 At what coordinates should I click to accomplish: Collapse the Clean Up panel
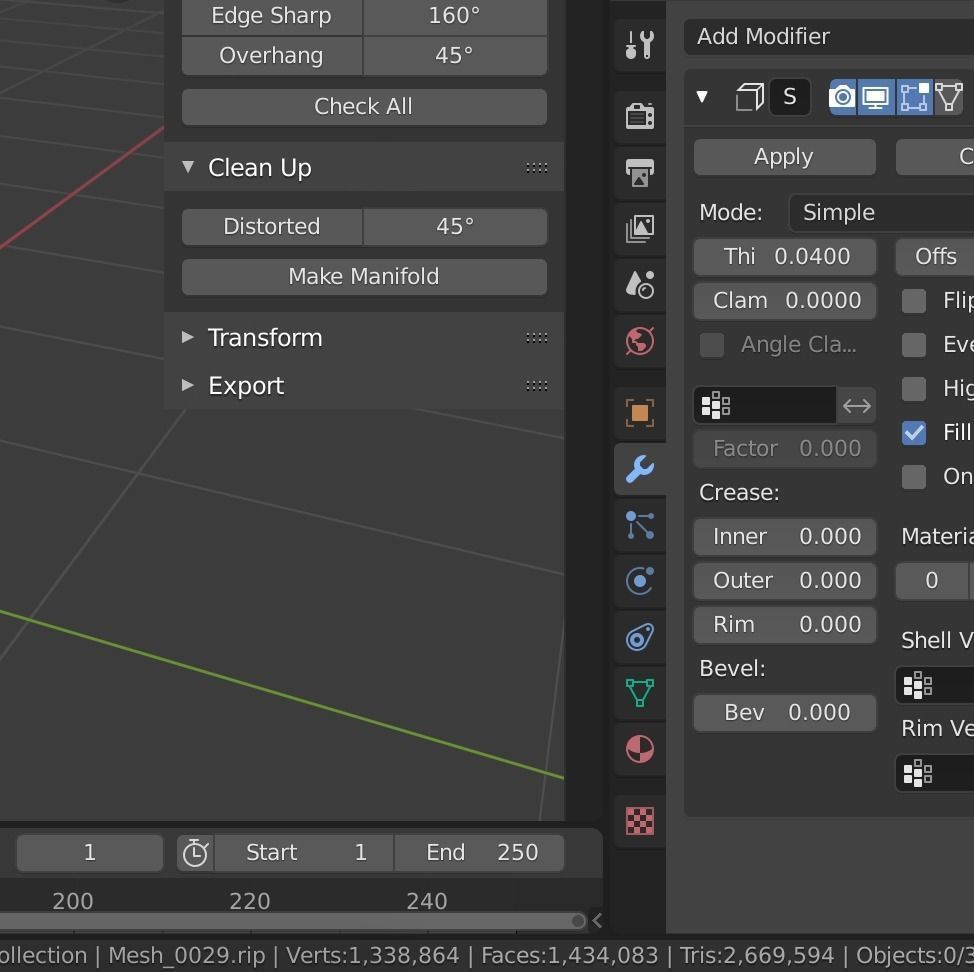pos(188,167)
